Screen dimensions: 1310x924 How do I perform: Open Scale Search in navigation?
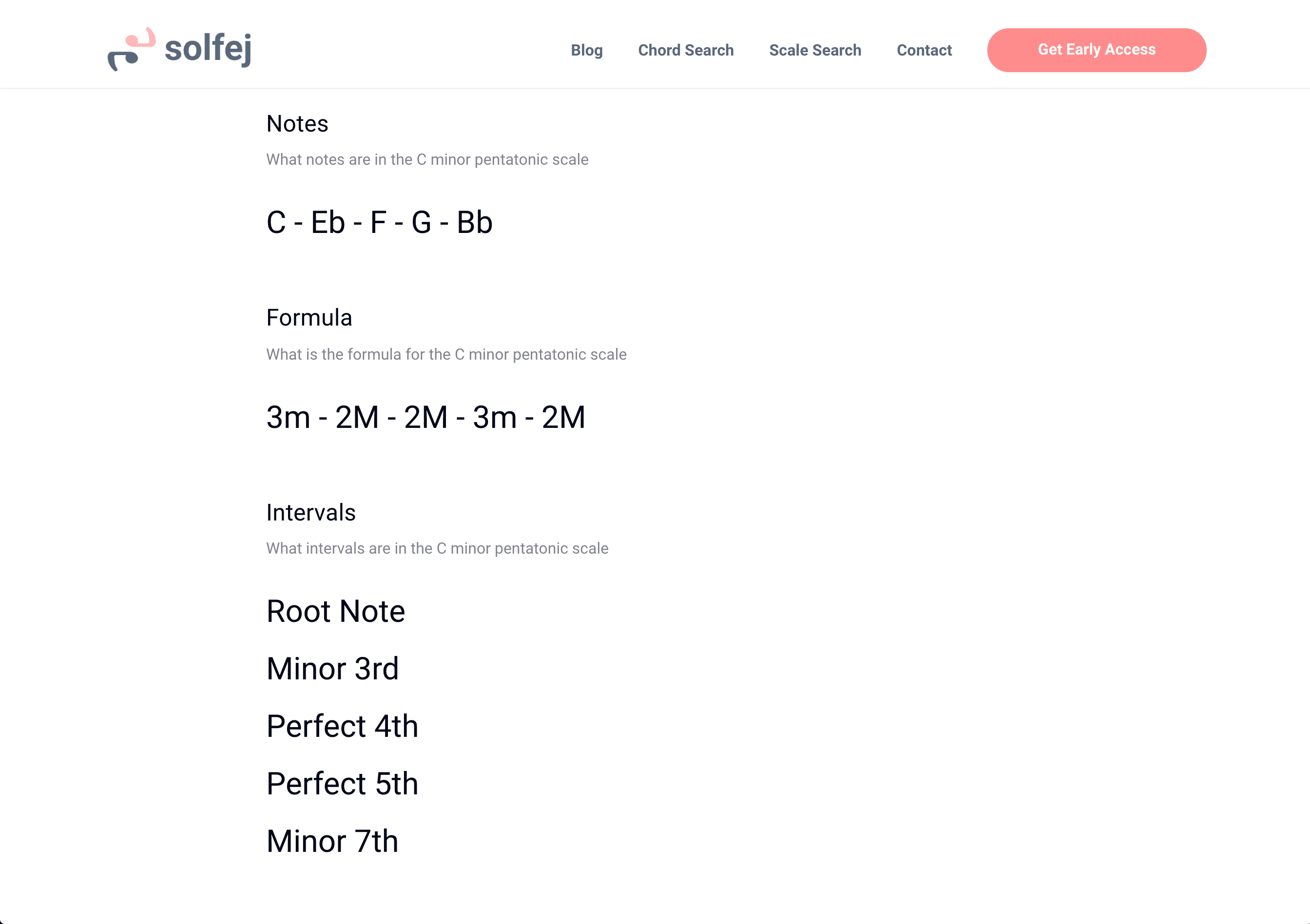[815, 50]
